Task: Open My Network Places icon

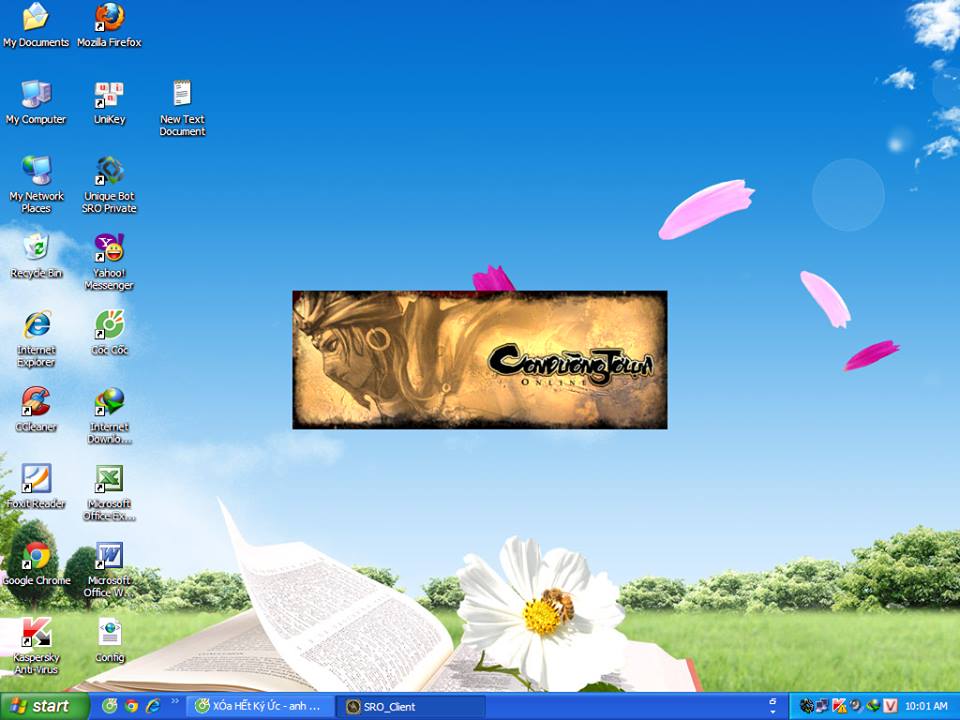Action: click(36, 184)
